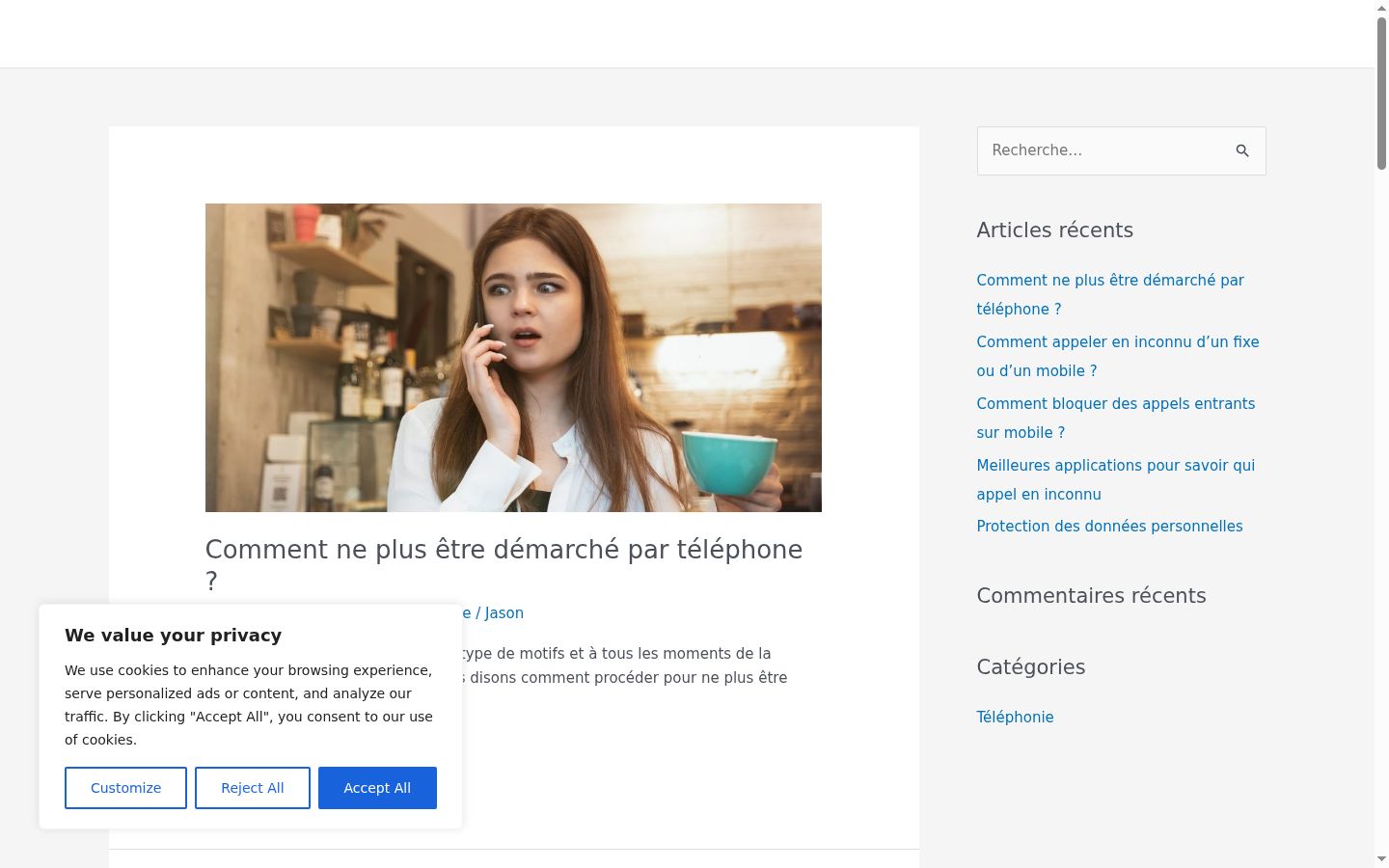Open 'Meilleures applications pour savoir qui appel' link
The width and height of the screenshot is (1389, 868).
tap(1116, 479)
